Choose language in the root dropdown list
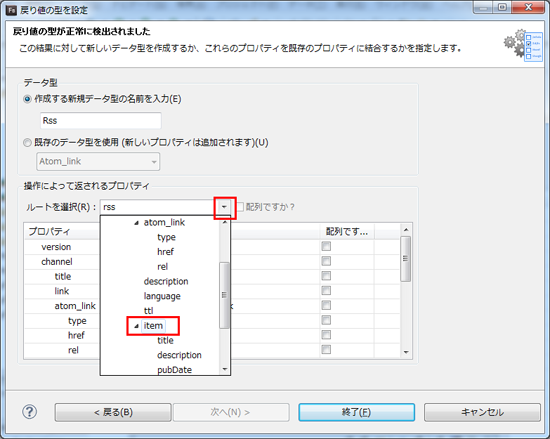The height and width of the screenshot is (439, 550). [x=162, y=296]
